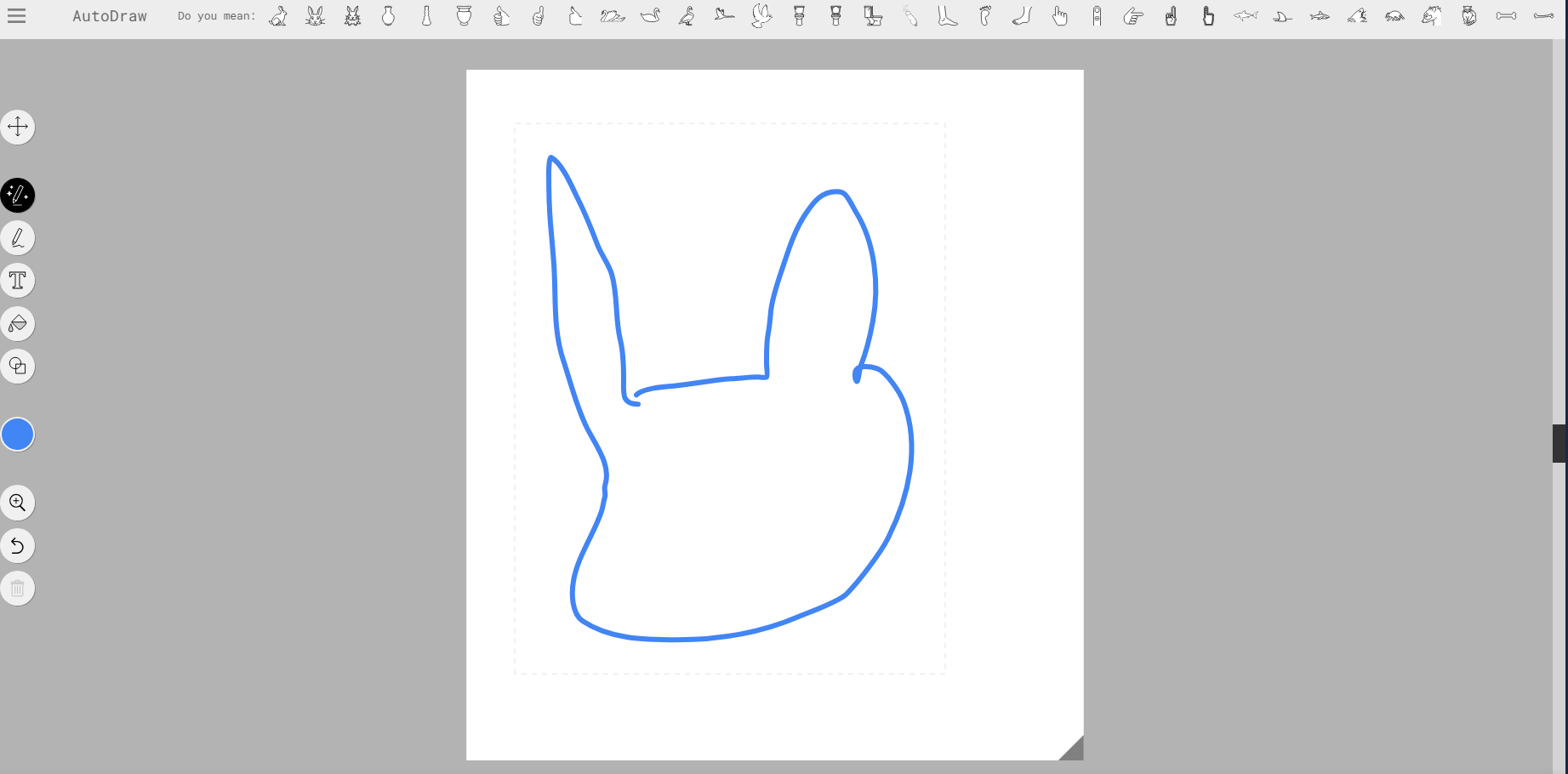The height and width of the screenshot is (774, 1568).
Task: Select the solid black pointing hand suggestion
Action: pyautogui.click(x=1208, y=16)
